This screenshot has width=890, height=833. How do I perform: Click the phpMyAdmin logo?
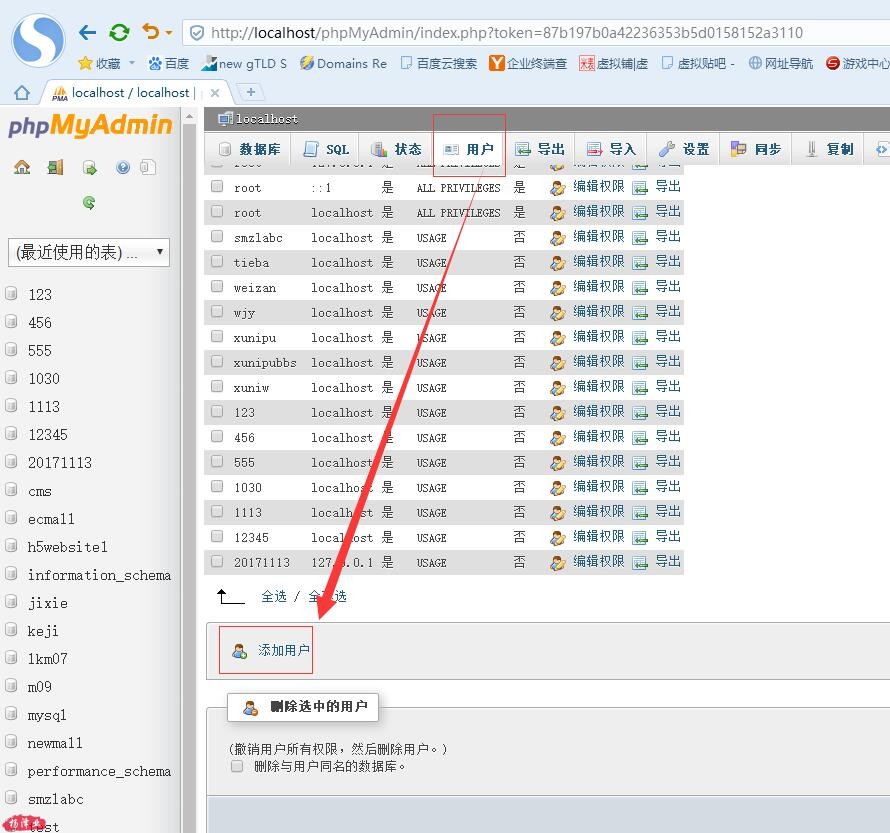point(90,125)
